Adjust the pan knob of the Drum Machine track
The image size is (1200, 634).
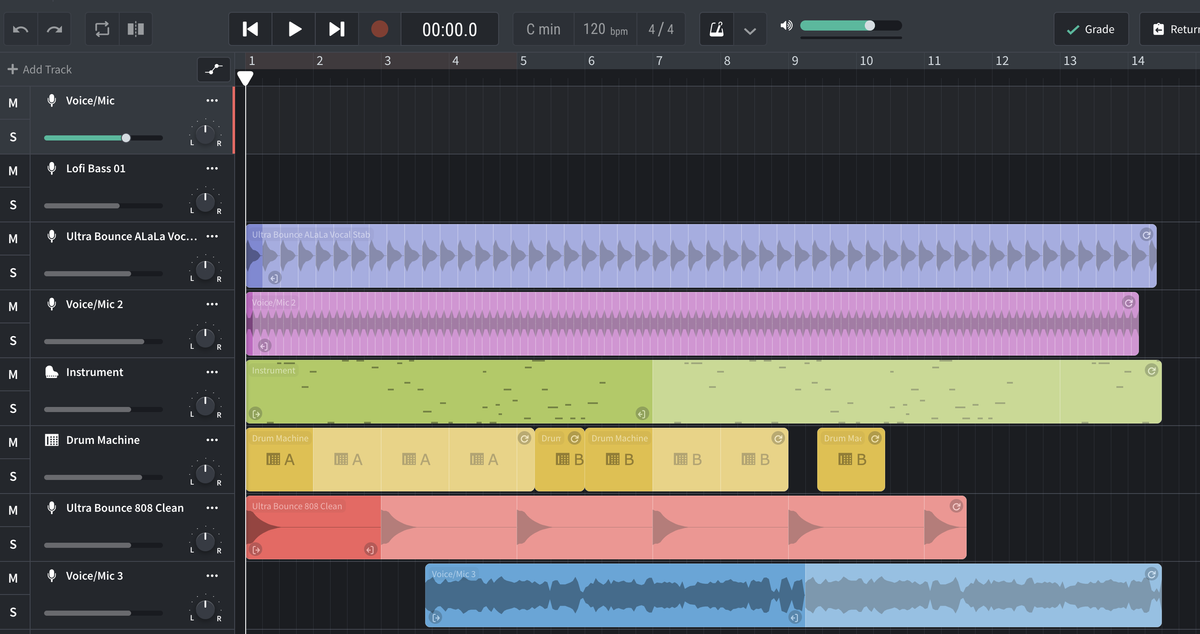[x=205, y=474]
